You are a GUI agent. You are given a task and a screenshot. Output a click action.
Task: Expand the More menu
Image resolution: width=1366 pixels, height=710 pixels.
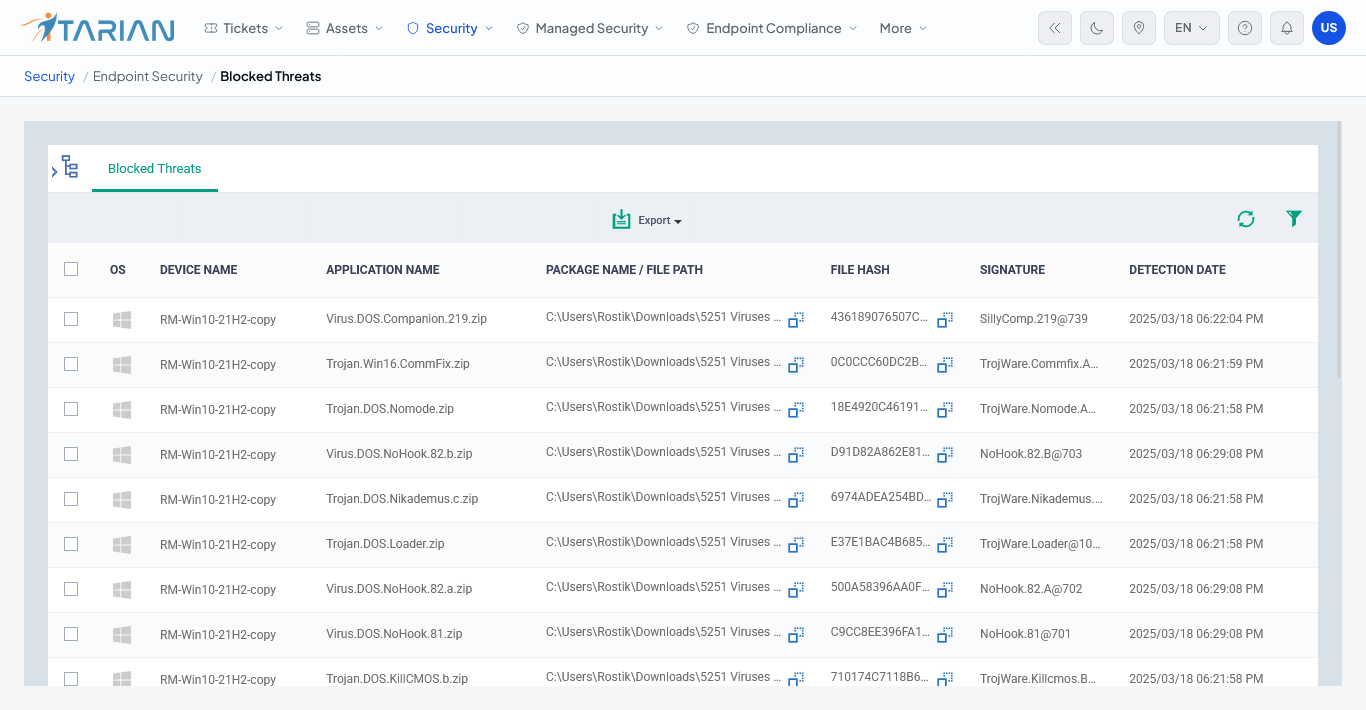pyautogui.click(x=903, y=28)
